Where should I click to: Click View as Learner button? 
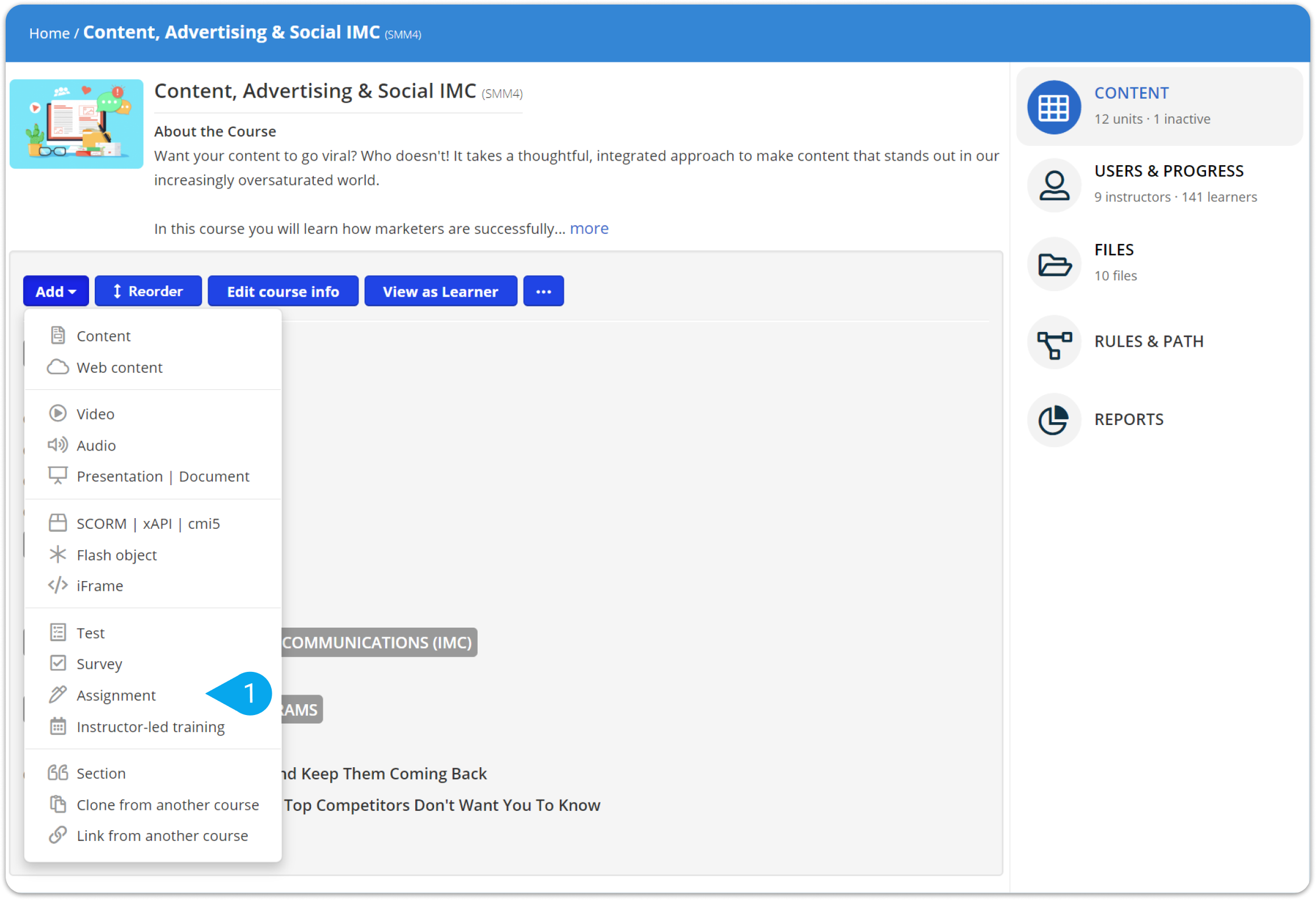coord(440,291)
